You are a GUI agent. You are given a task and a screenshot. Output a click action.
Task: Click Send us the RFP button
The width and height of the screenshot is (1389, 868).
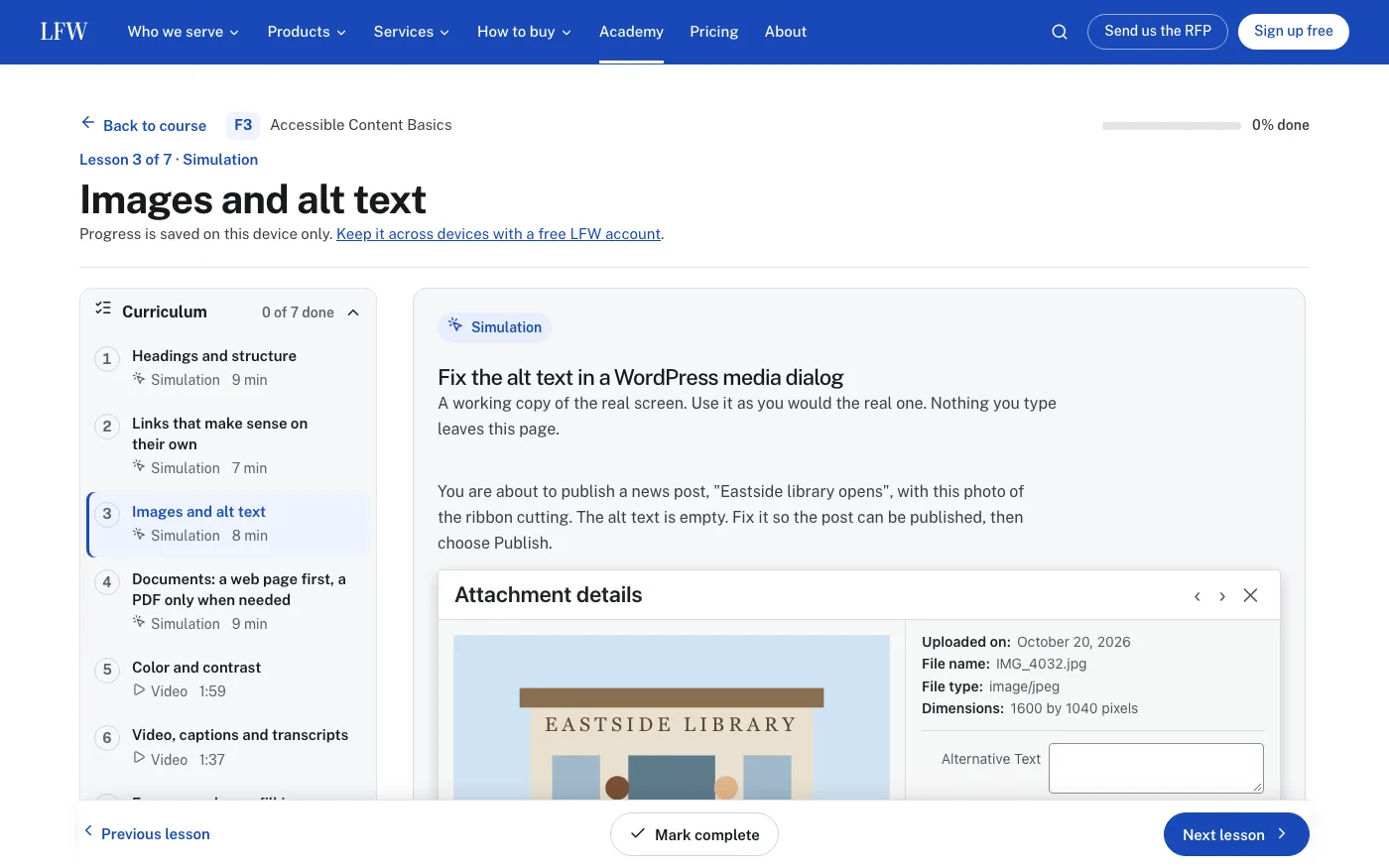[1158, 32]
